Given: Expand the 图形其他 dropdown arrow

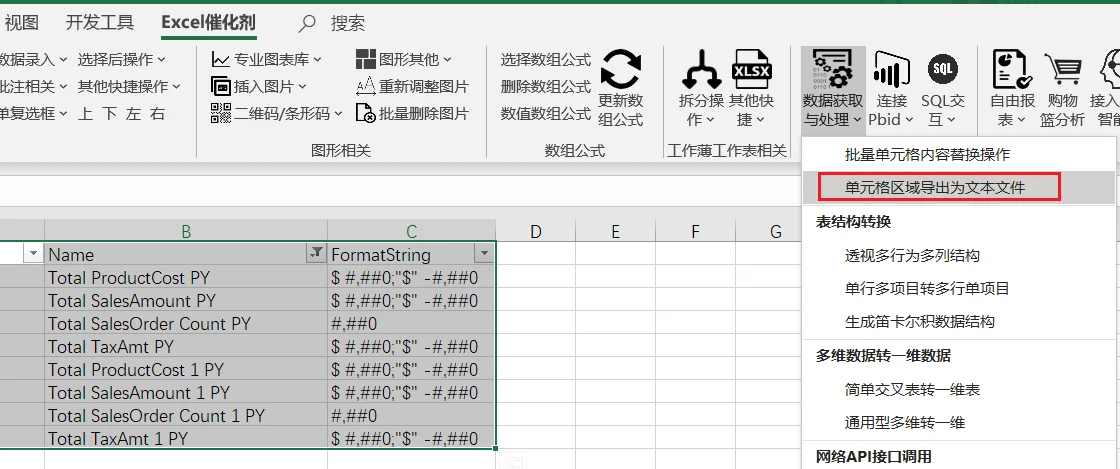Looking at the screenshot, I should tap(447, 60).
